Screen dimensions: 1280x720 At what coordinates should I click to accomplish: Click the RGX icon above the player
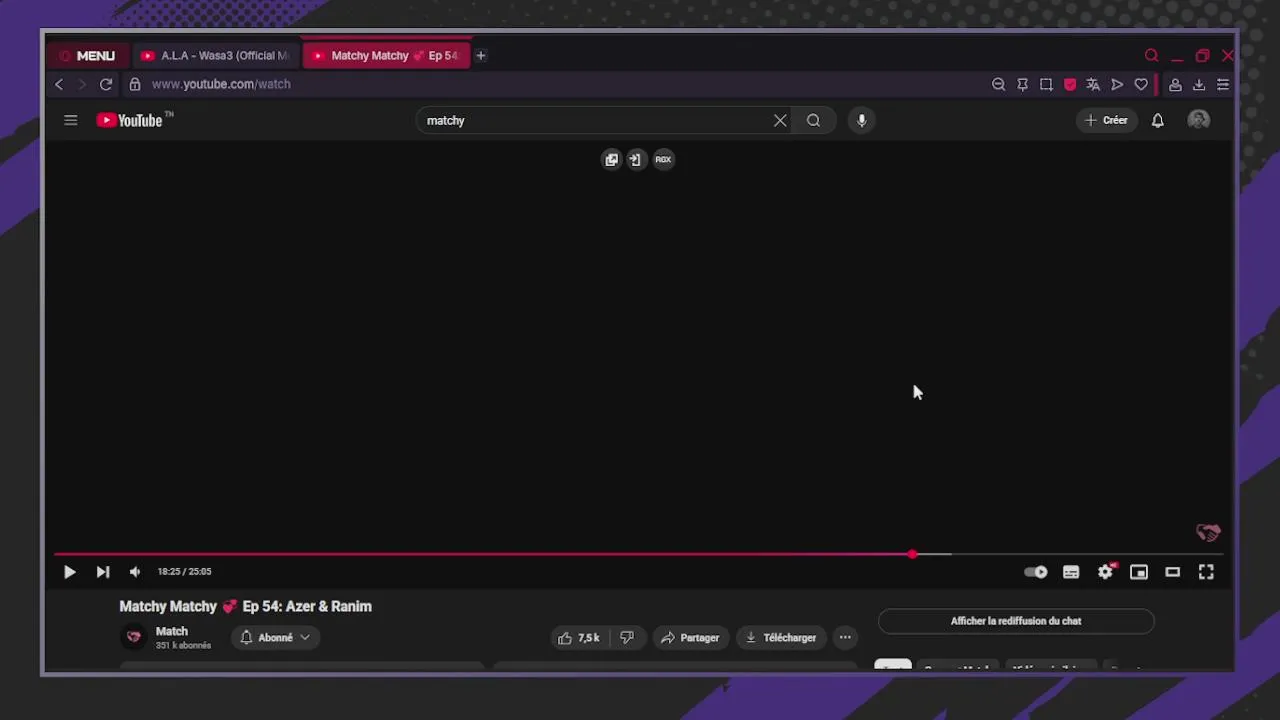tap(663, 159)
